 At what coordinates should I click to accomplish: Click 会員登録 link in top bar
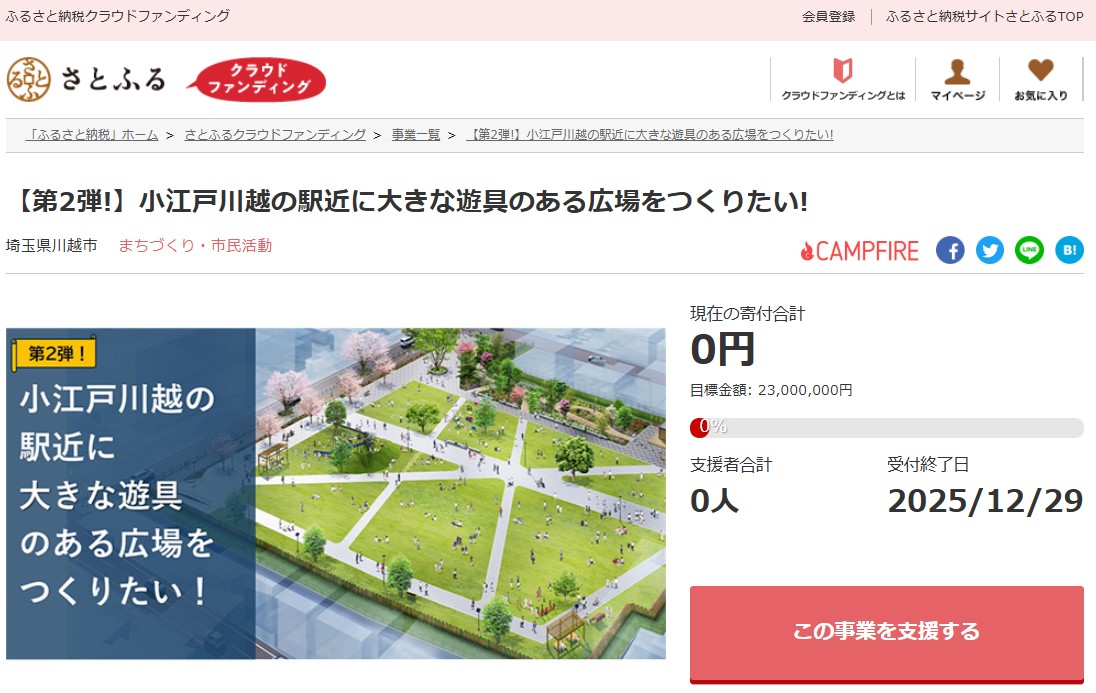click(x=828, y=16)
